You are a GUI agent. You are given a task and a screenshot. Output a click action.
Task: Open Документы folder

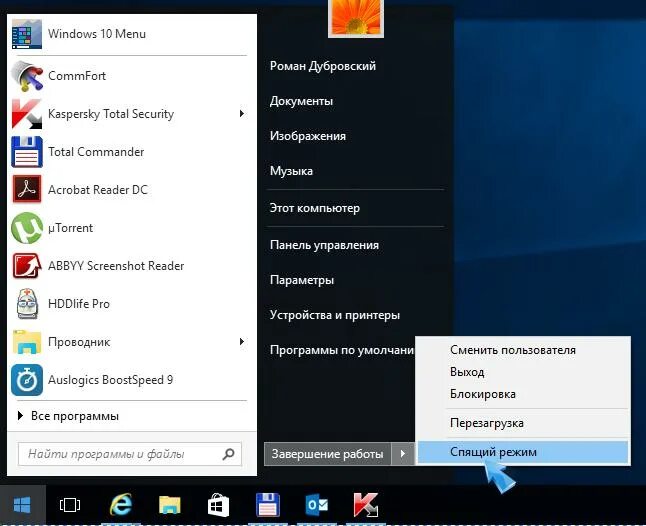(x=301, y=101)
